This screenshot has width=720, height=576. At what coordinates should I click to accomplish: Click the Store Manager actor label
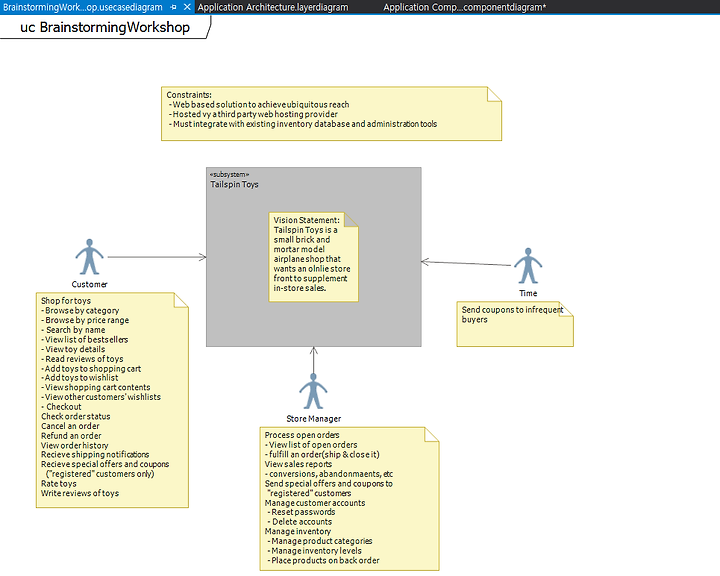(x=314, y=419)
